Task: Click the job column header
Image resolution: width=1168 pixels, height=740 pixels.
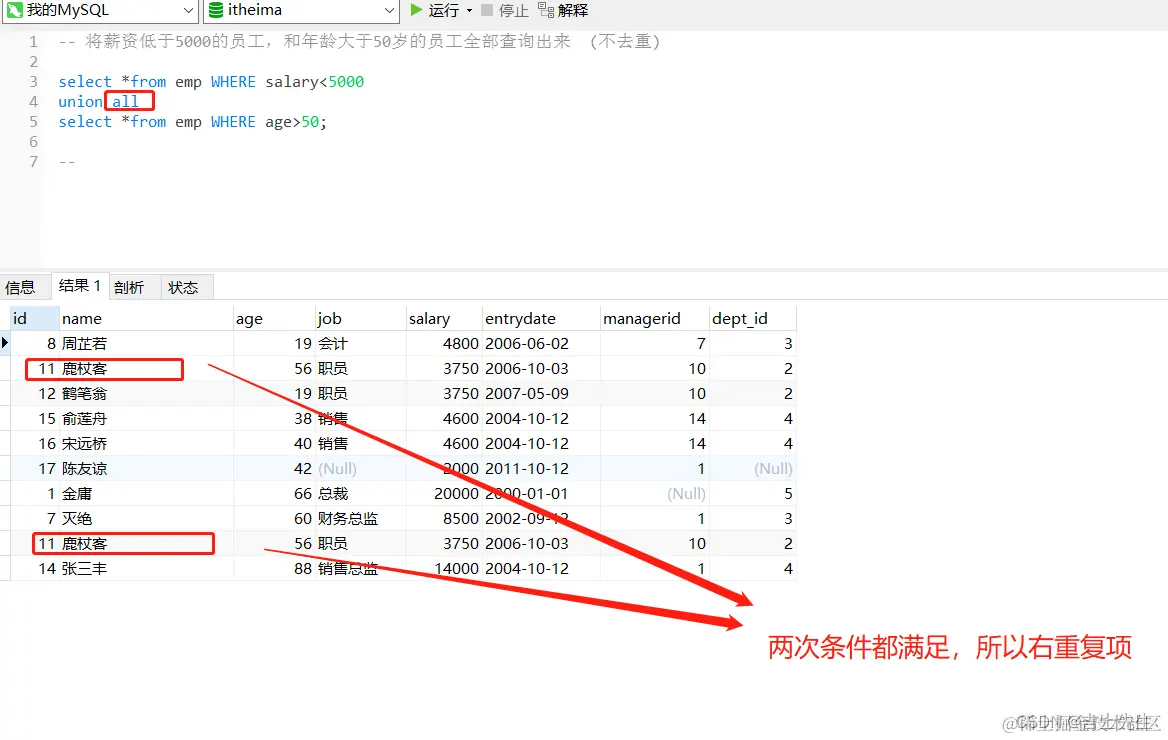Action: tap(361, 318)
